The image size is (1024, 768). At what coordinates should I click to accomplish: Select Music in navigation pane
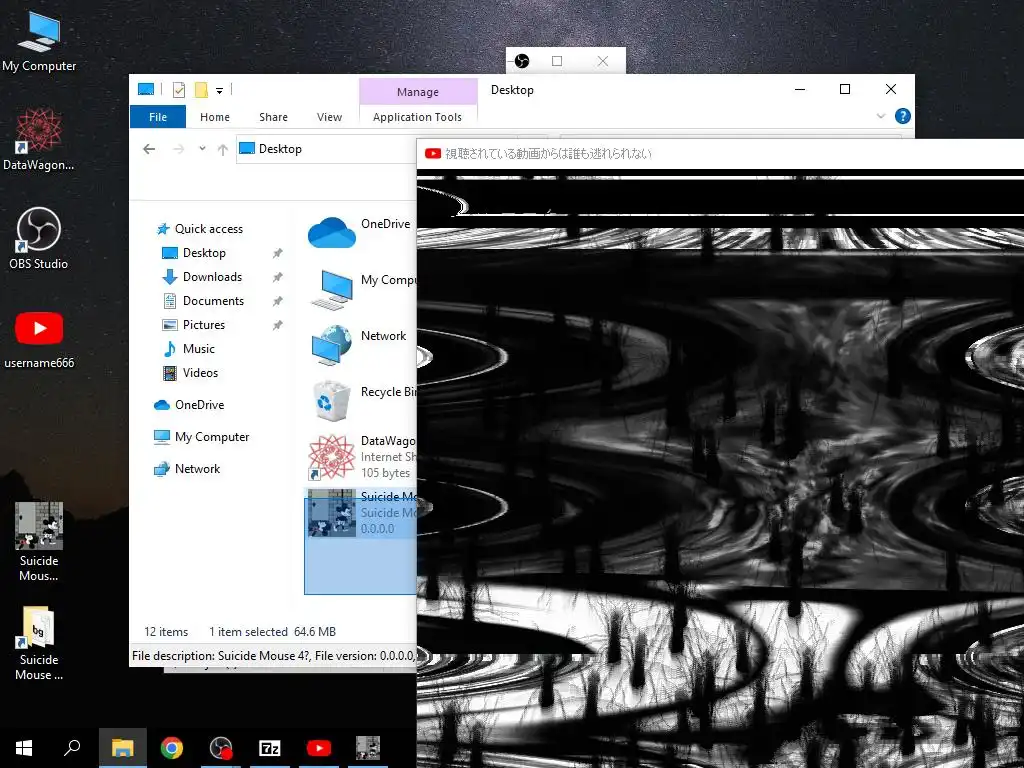[x=188, y=349]
